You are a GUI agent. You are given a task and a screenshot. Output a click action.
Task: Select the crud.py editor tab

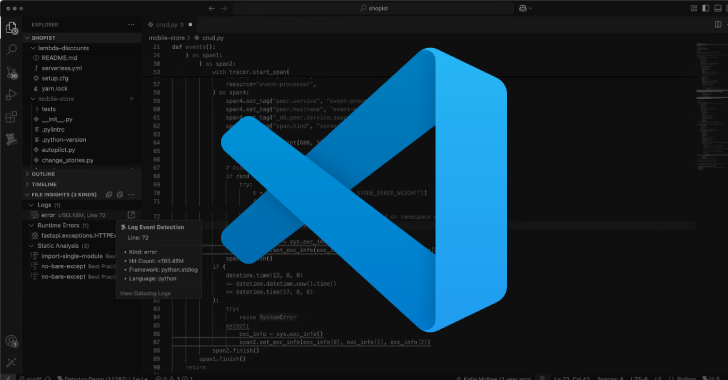click(170, 25)
